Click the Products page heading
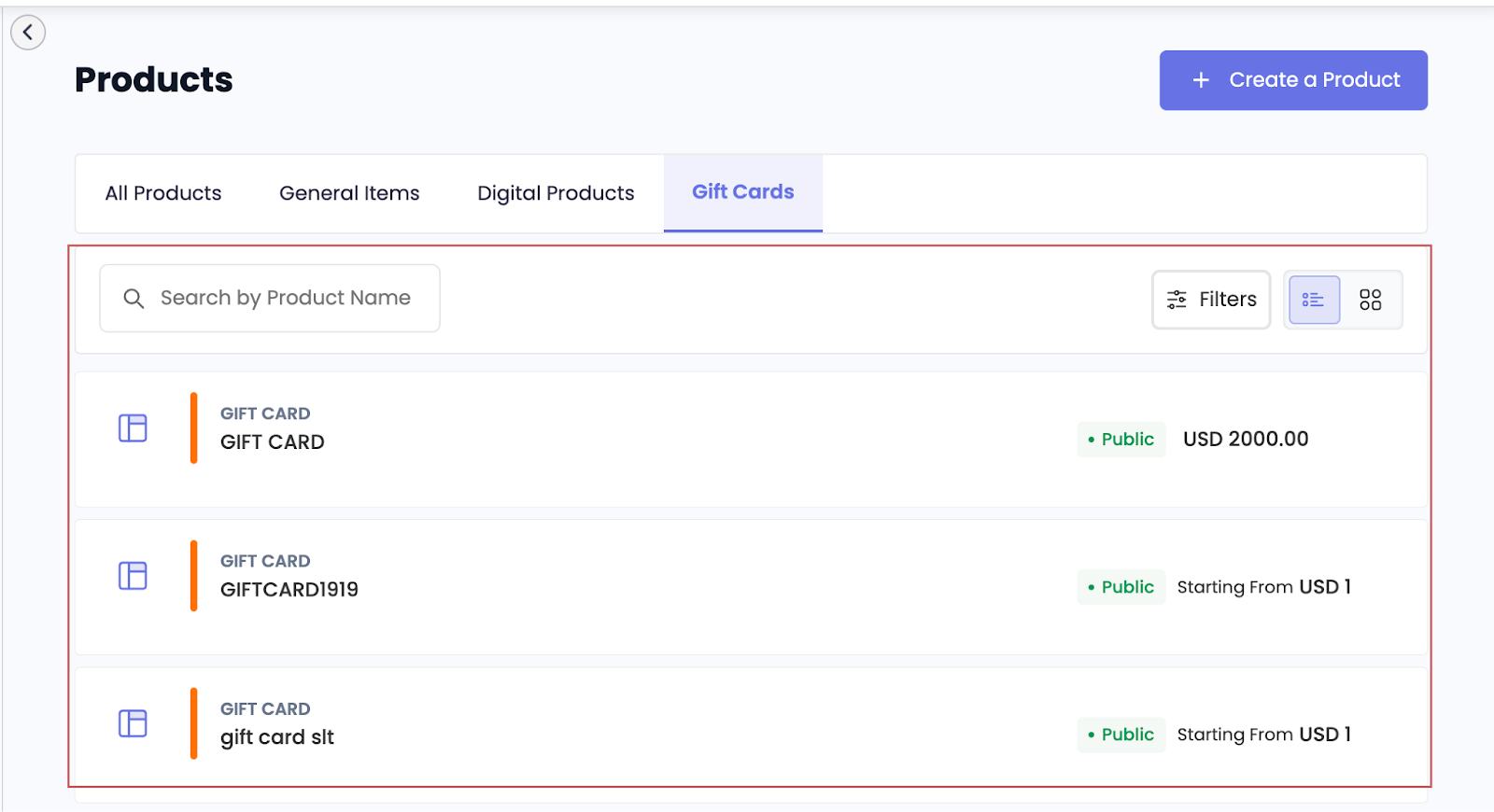 click(154, 80)
